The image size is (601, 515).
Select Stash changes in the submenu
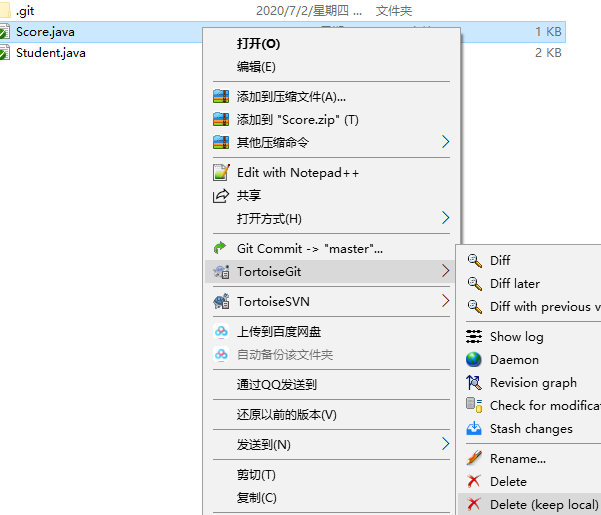[530, 428]
